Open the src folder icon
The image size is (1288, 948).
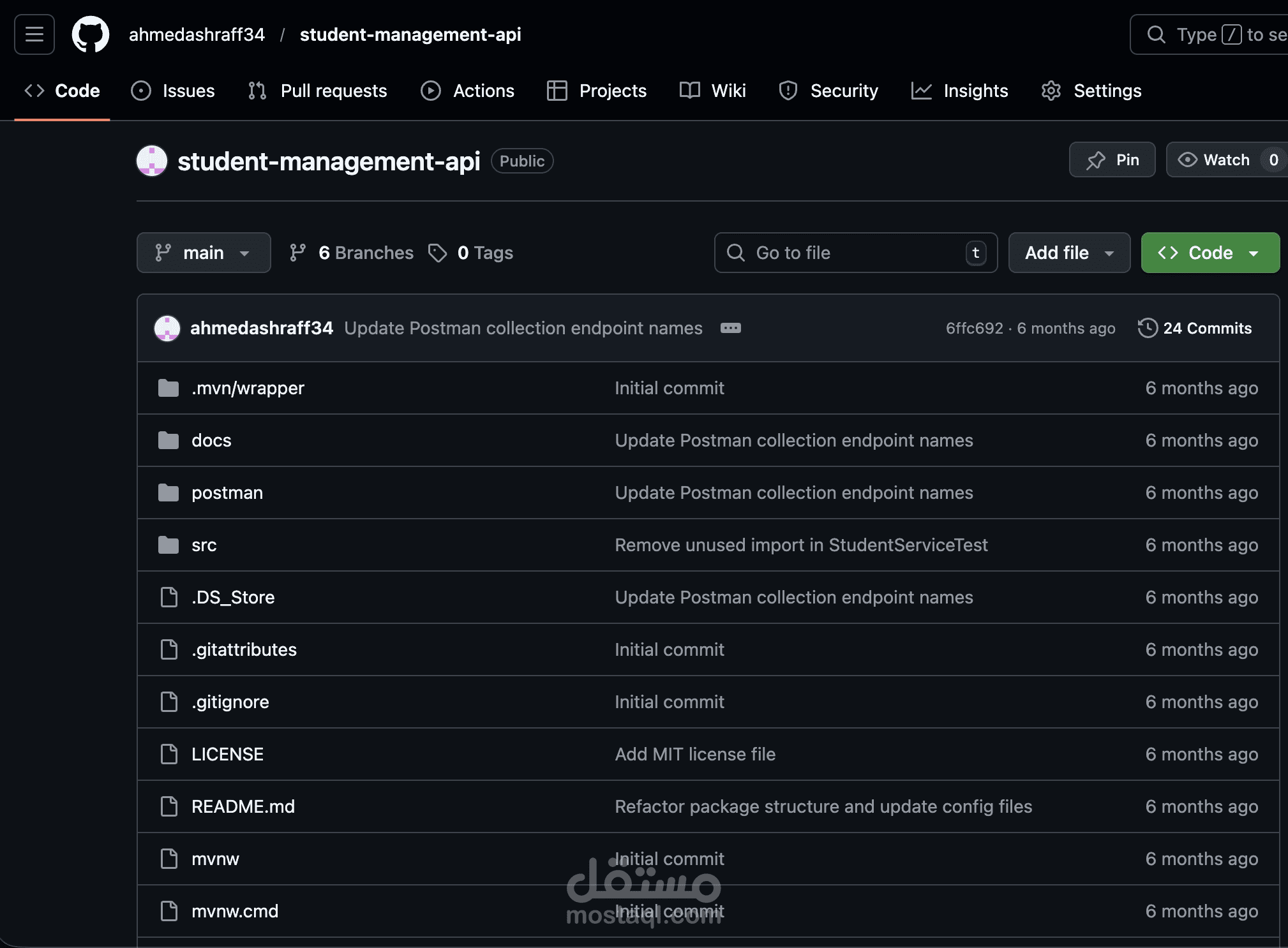tap(168, 545)
